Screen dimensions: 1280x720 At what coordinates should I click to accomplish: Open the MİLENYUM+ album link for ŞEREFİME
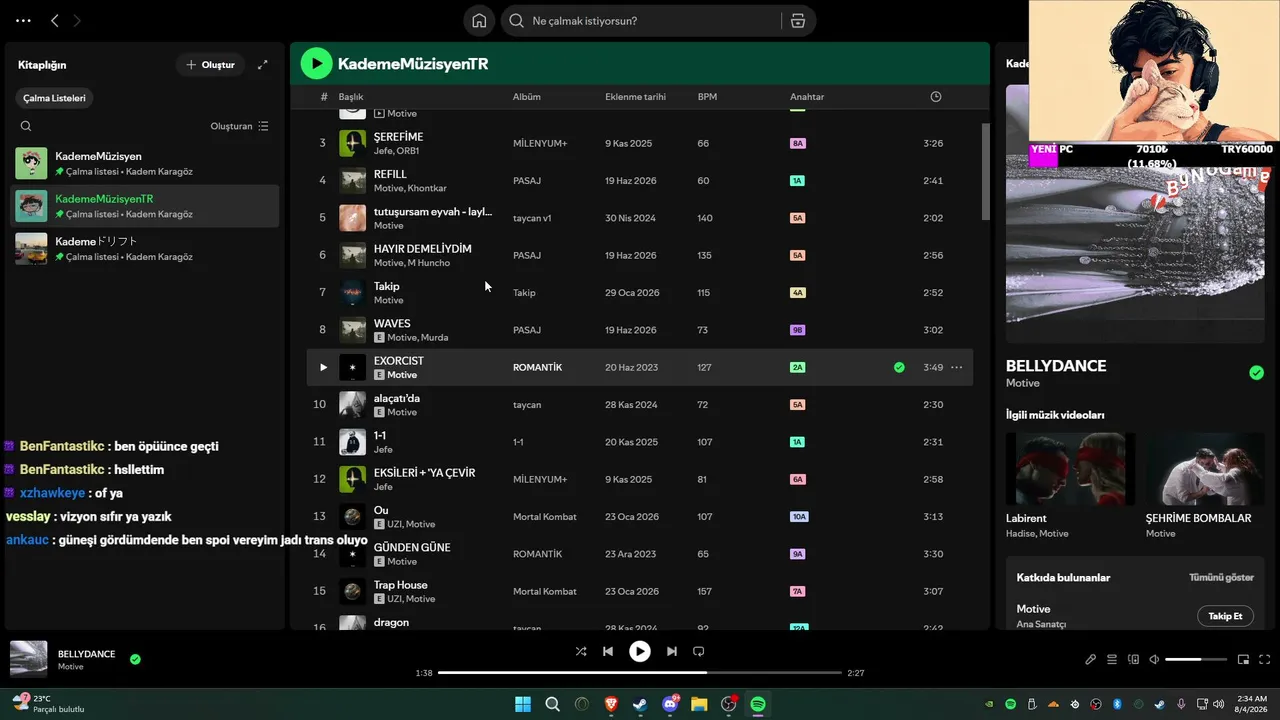(x=540, y=144)
